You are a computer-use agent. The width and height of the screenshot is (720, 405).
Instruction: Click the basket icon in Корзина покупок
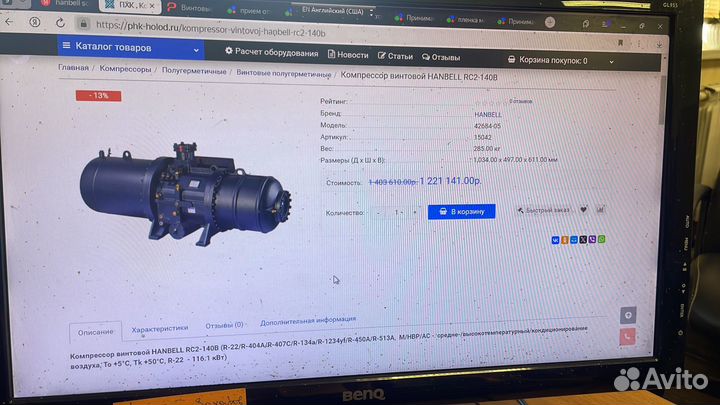click(x=512, y=59)
